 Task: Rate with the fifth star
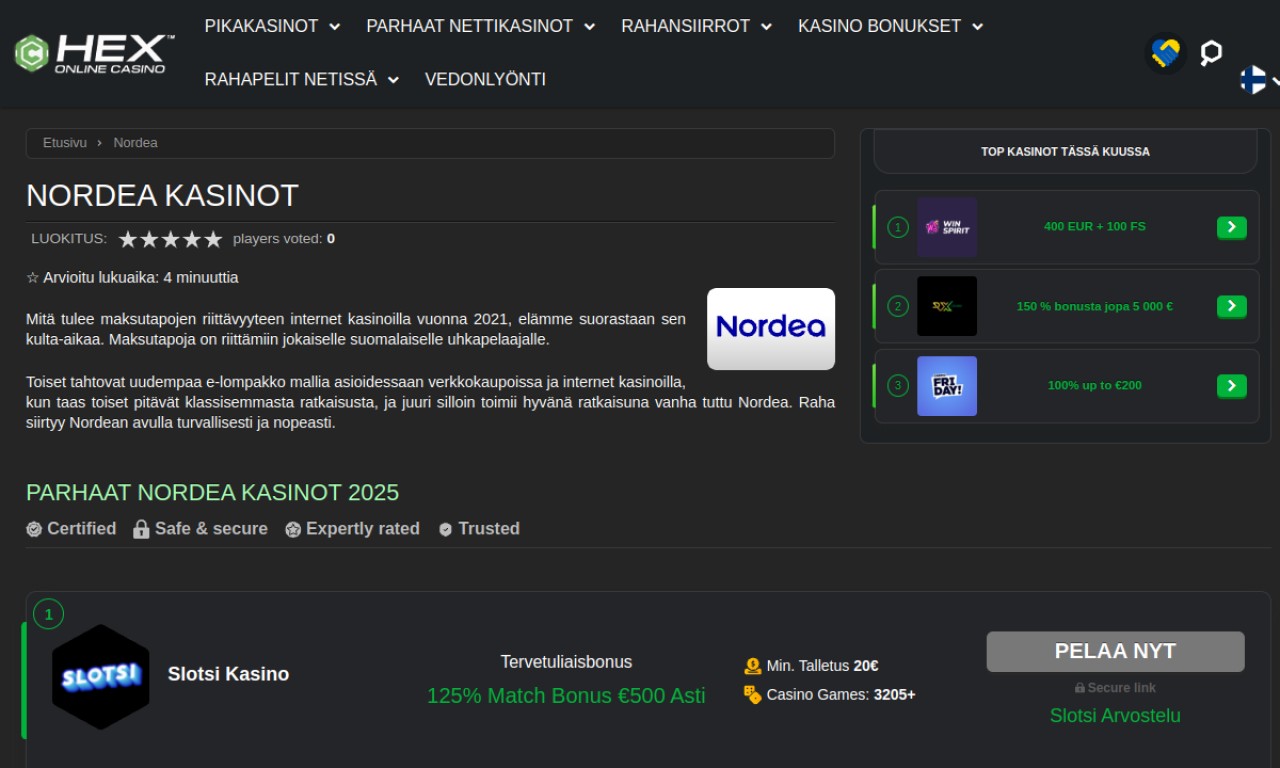[x=213, y=239]
